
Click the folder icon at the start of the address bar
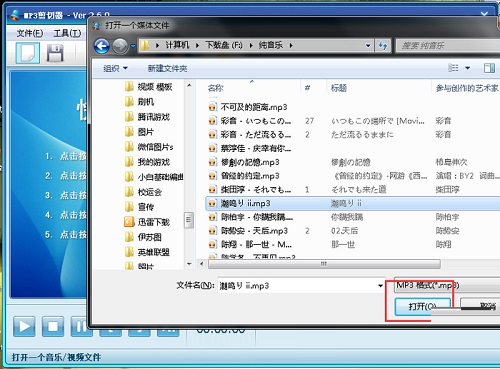[x=145, y=45]
